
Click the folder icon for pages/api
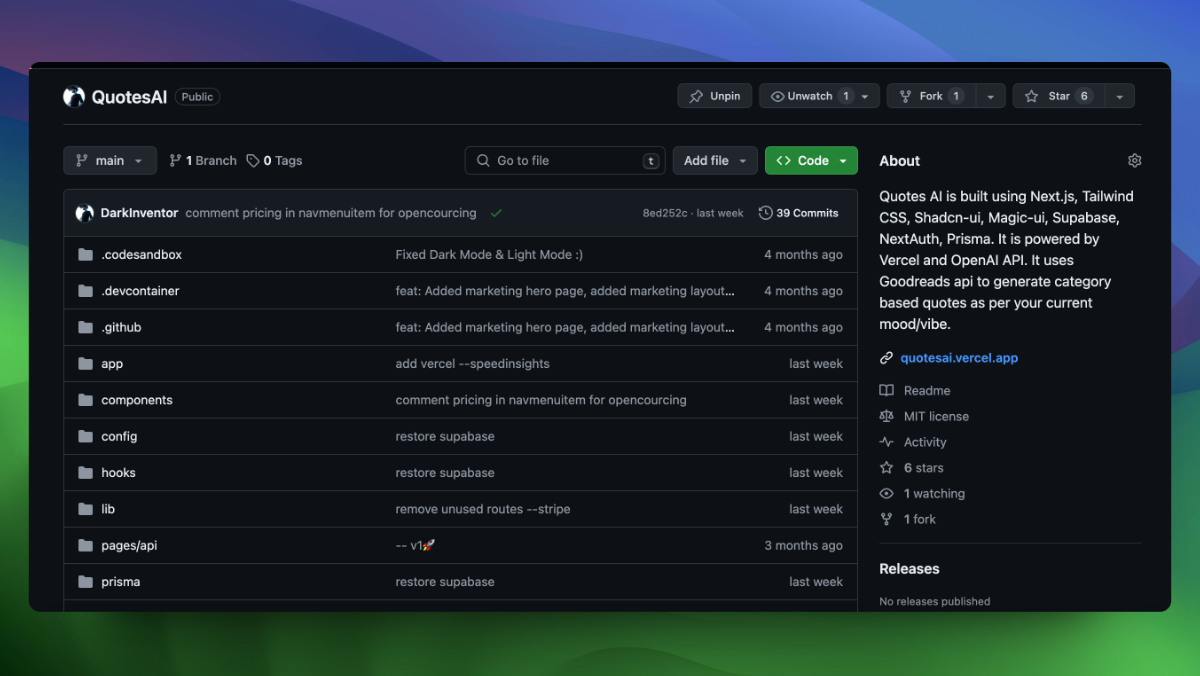click(85, 546)
